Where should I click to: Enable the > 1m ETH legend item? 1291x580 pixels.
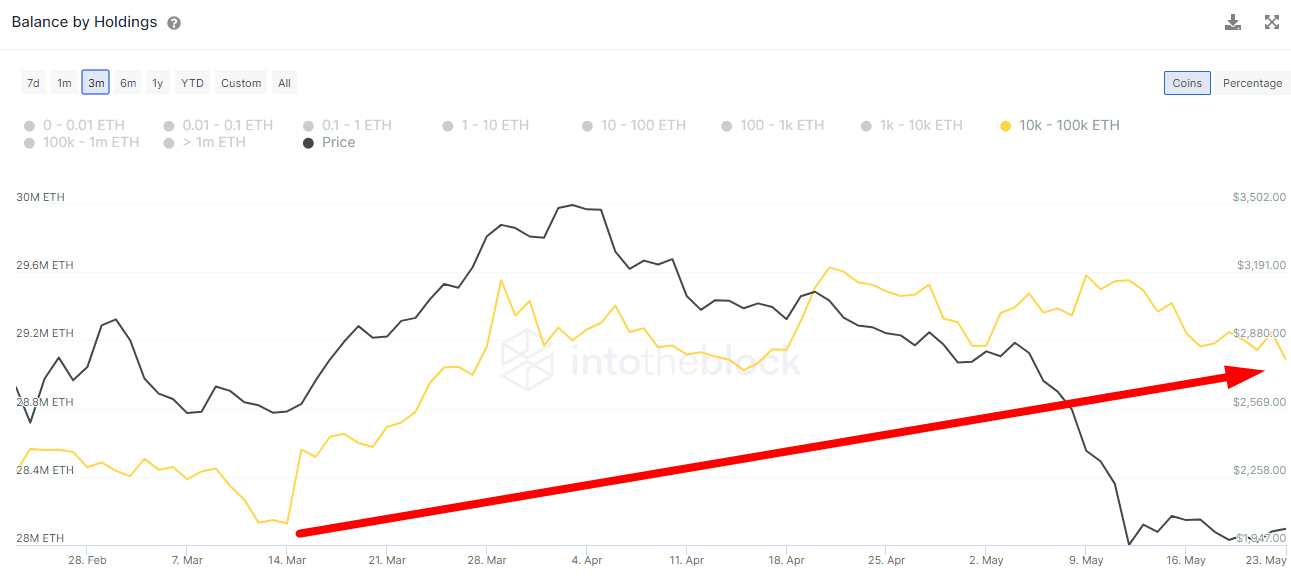(213, 142)
